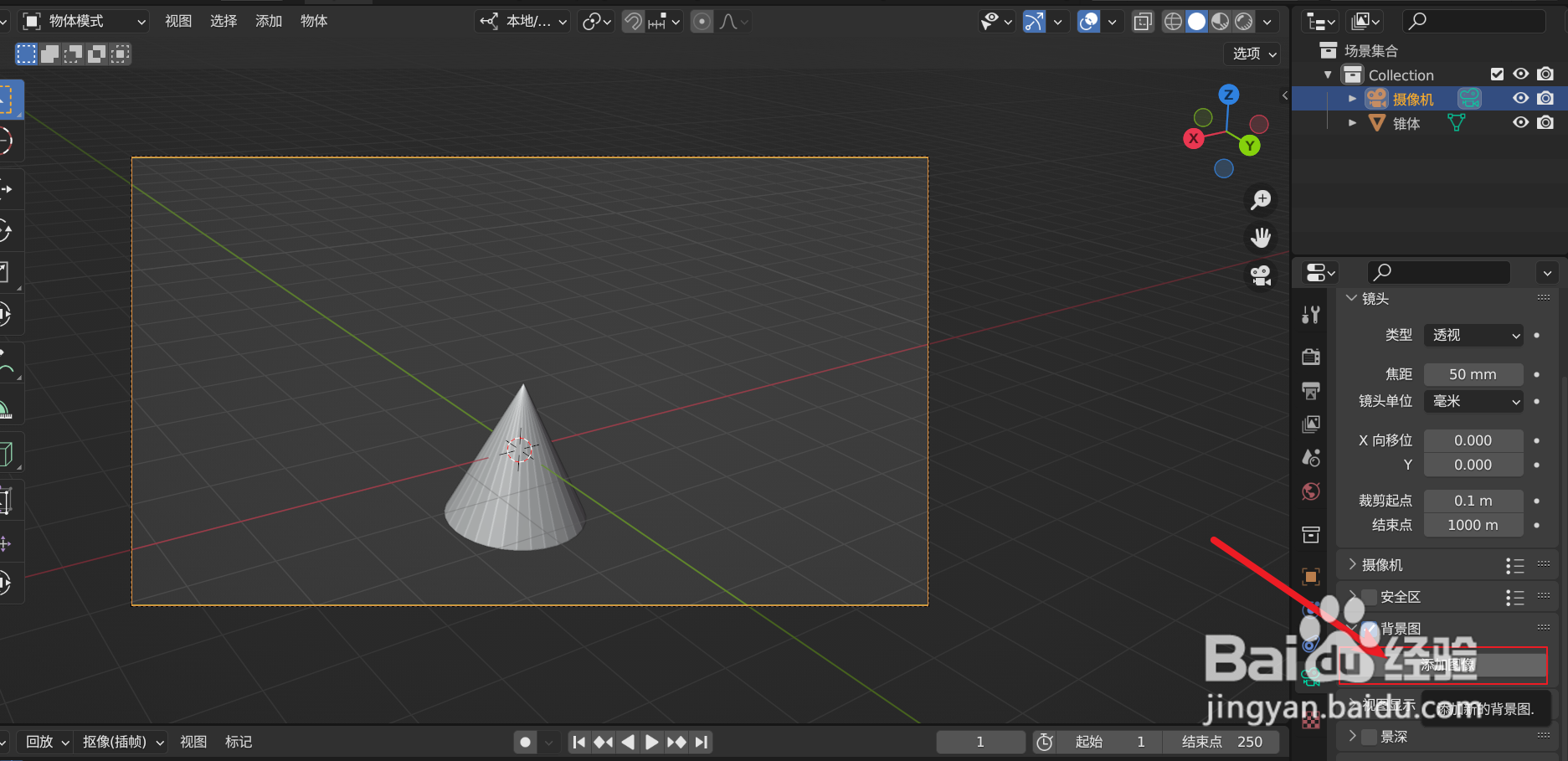This screenshot has width=1568, height=761.
Task: Uncheck Collection exclude checkbox
Action: coord(1498,75)
